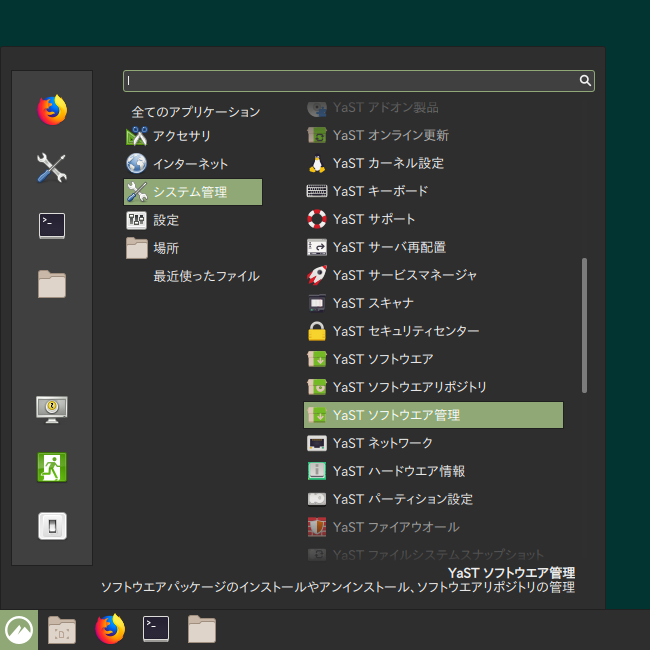The width and height of the screenshot is (650, 650).
Task: Open YaST アドオン製品
Action: click(434, 108)
